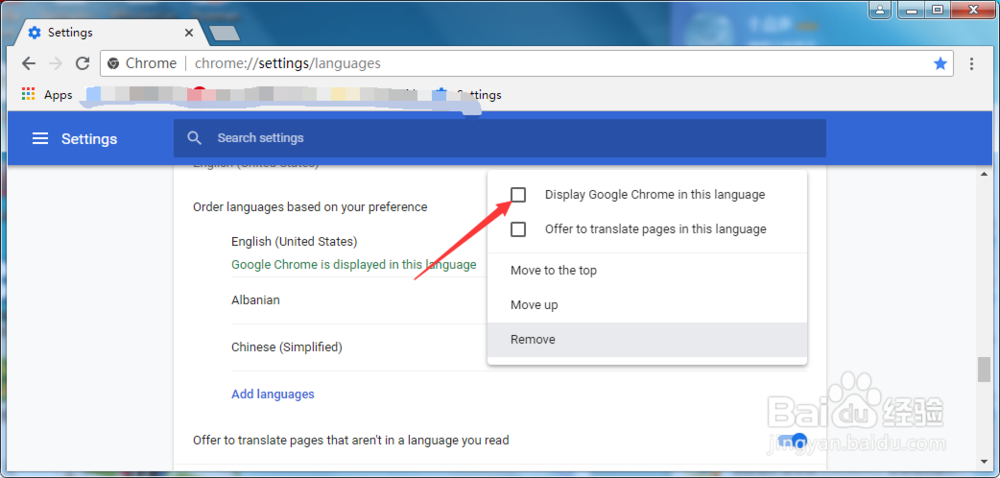Click the search magnifier icon

tap(195, 138)
